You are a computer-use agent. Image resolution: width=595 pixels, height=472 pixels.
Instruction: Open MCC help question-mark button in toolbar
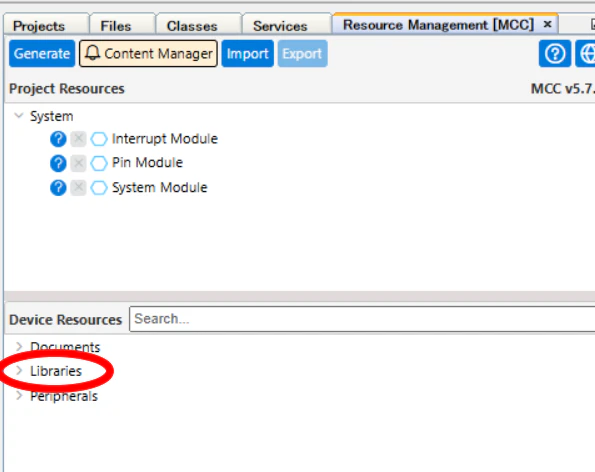point(555,53)
